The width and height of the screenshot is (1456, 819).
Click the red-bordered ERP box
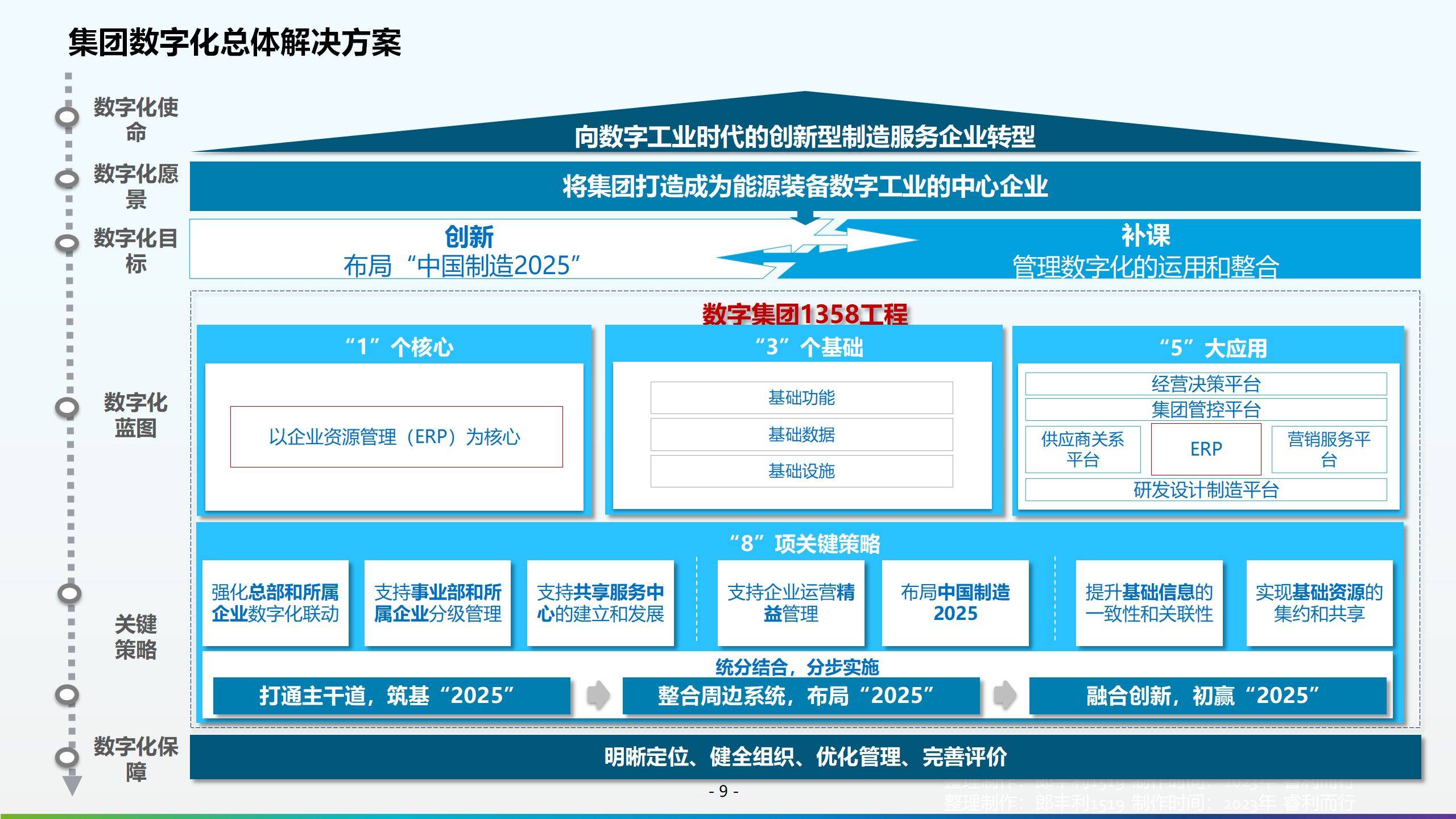coord(1206,449)
